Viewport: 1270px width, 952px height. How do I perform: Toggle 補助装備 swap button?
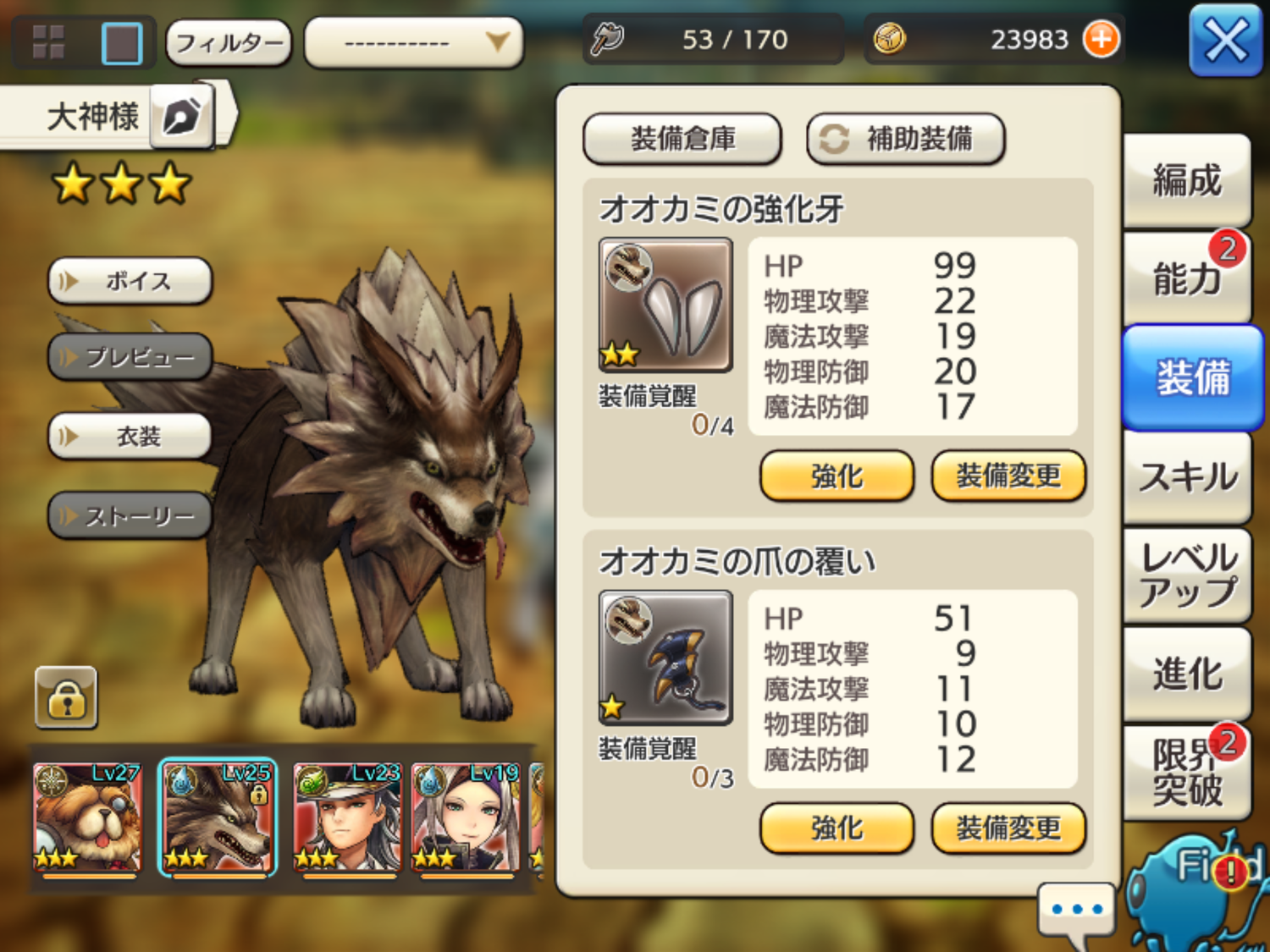coord(906,139)
